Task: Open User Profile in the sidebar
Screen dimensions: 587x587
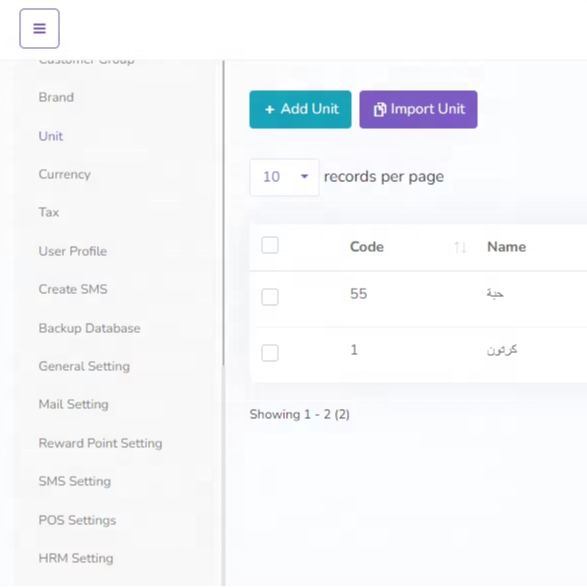Action: [73, 251]
